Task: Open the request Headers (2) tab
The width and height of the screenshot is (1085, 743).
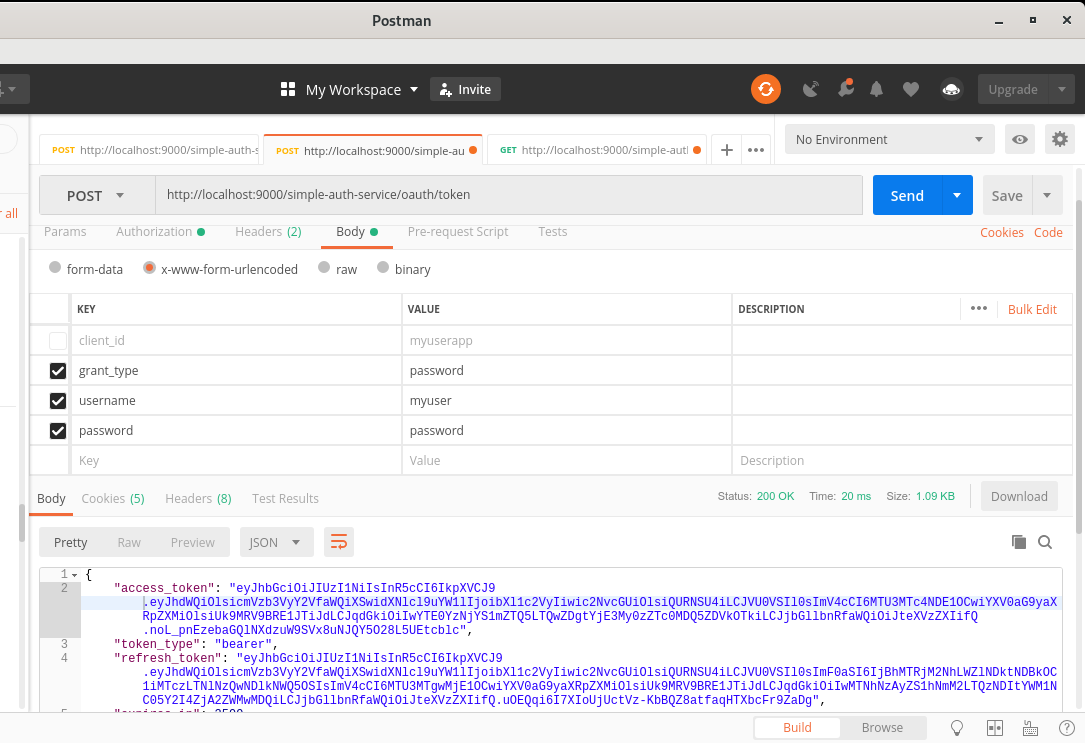Action: click(268, 232)
